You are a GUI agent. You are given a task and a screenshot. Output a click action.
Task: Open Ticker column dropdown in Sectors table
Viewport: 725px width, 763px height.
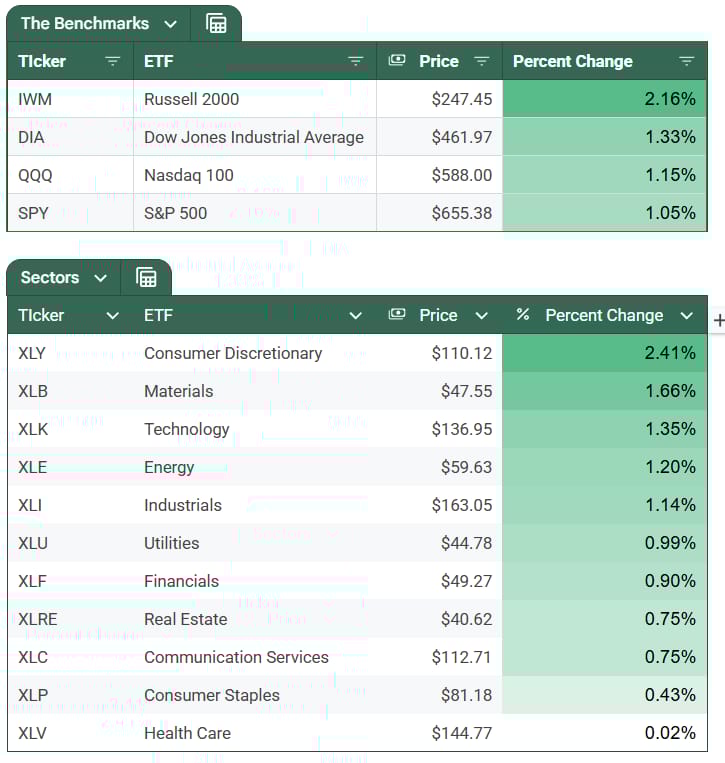(x=113, y=316)
